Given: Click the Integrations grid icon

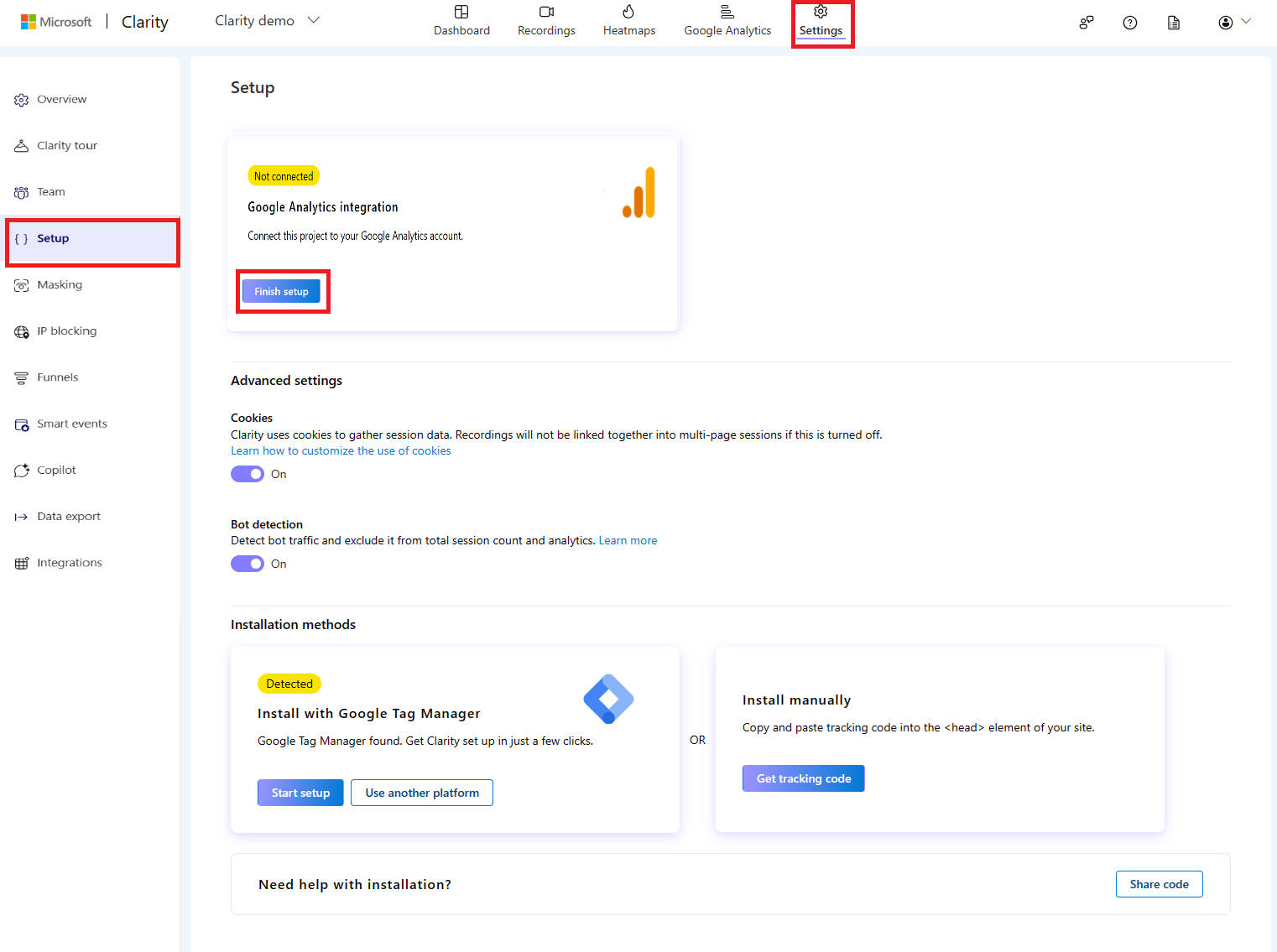Looking at the screenshot, I should pyautogui.click(x=22, y=563).
